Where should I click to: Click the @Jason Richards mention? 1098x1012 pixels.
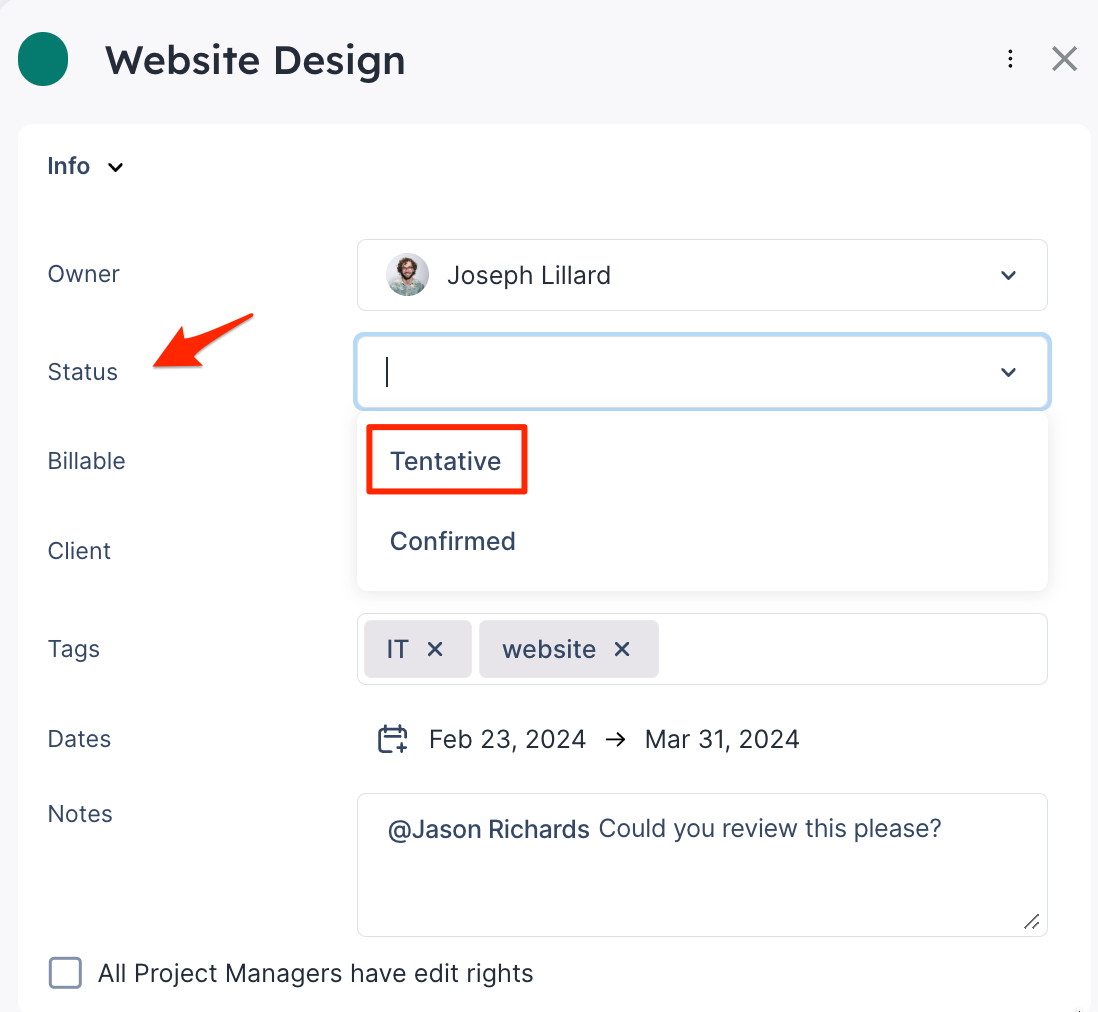pos(488,829)
